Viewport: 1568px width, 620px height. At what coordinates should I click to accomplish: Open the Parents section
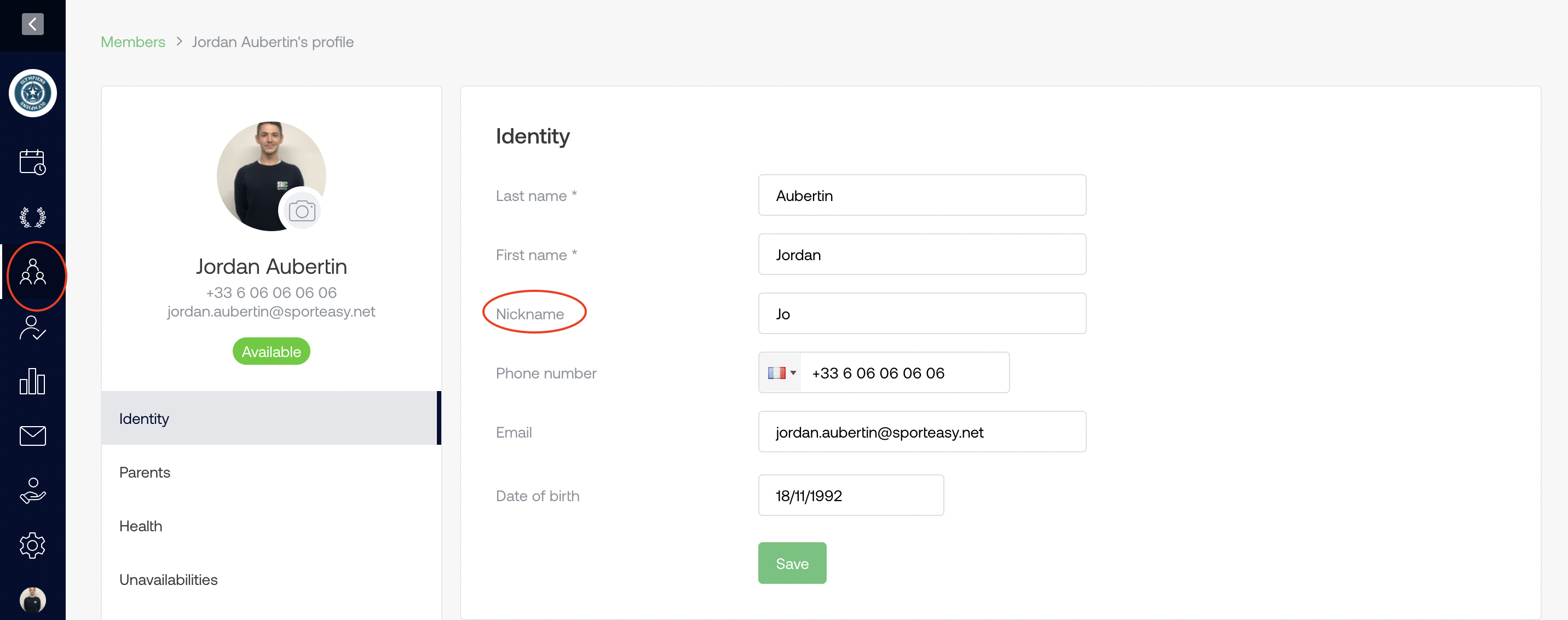145,472
